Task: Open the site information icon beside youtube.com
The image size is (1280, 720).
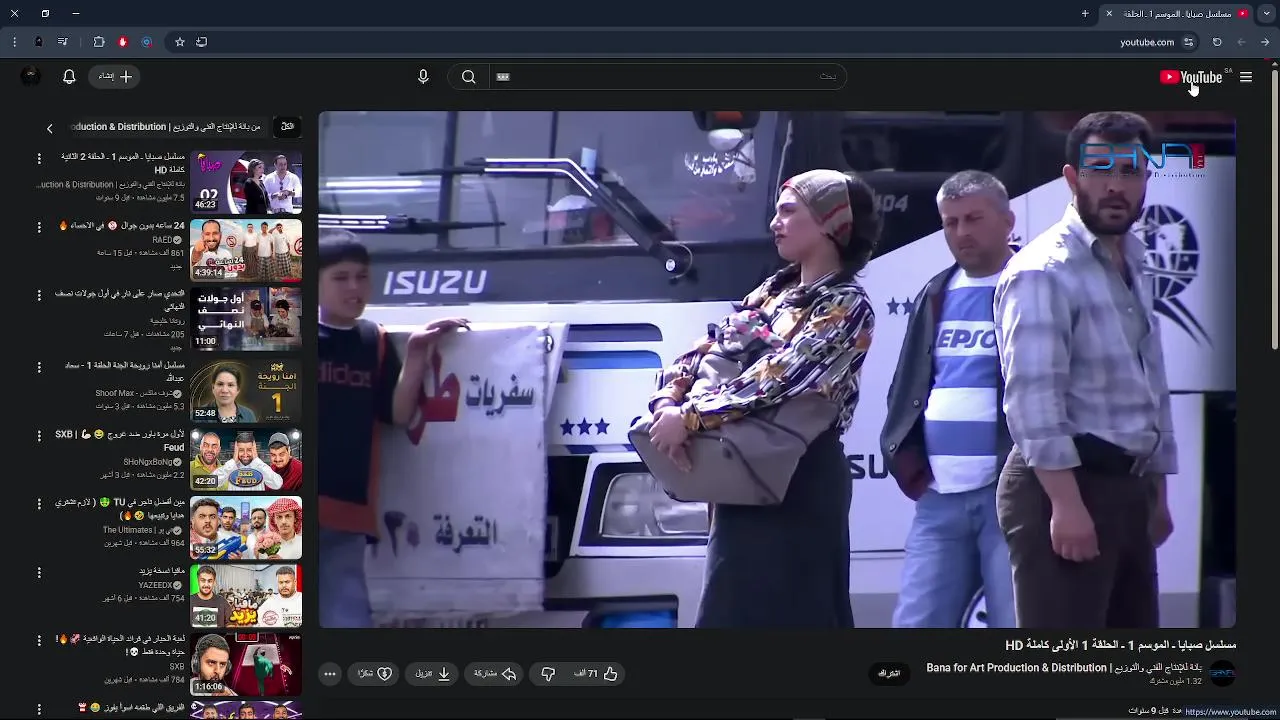Action: 1188,42
